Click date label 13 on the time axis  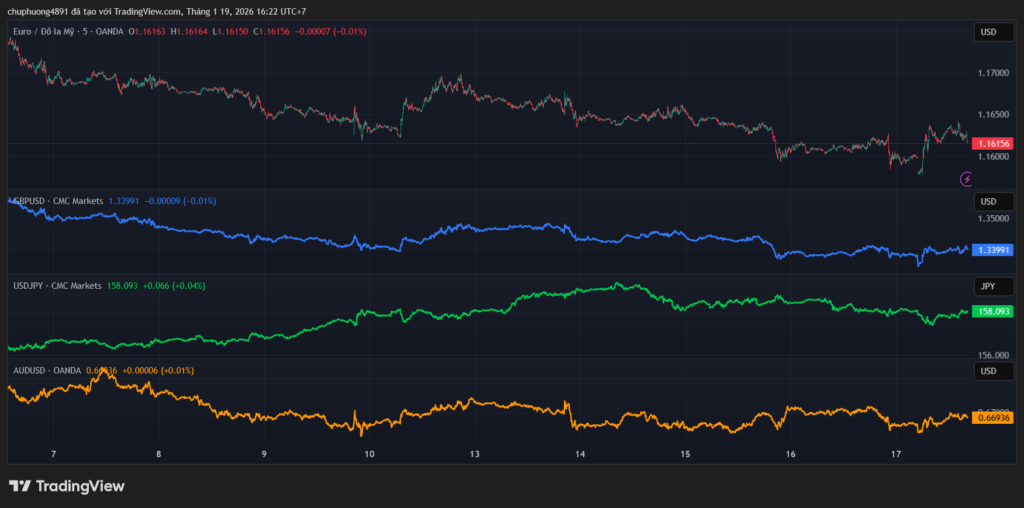click(x=475, y=454)
